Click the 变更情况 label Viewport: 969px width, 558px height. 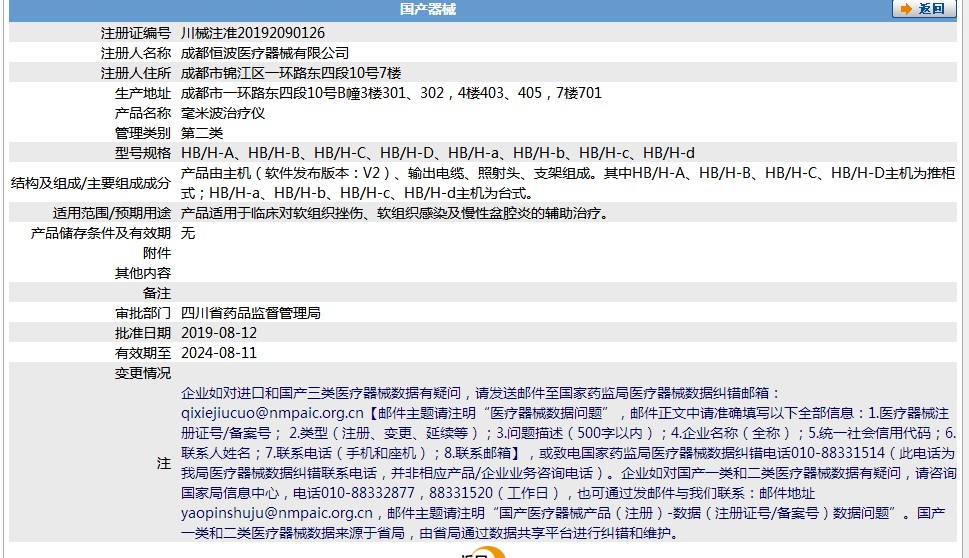click(143, 373)
